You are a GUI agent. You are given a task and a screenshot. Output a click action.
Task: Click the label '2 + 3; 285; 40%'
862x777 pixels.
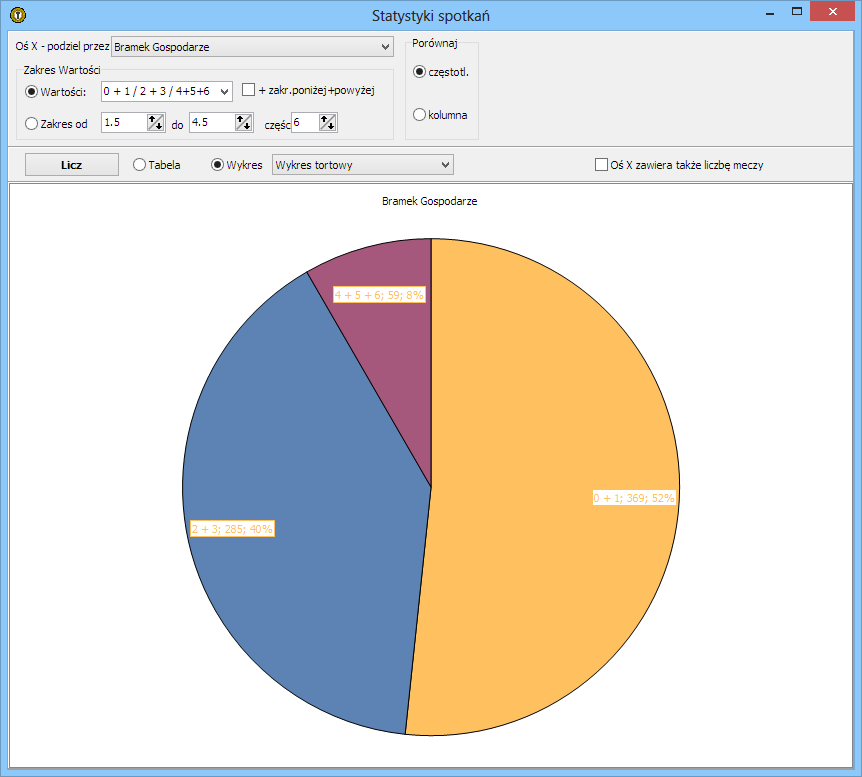[x=232, y=529]
